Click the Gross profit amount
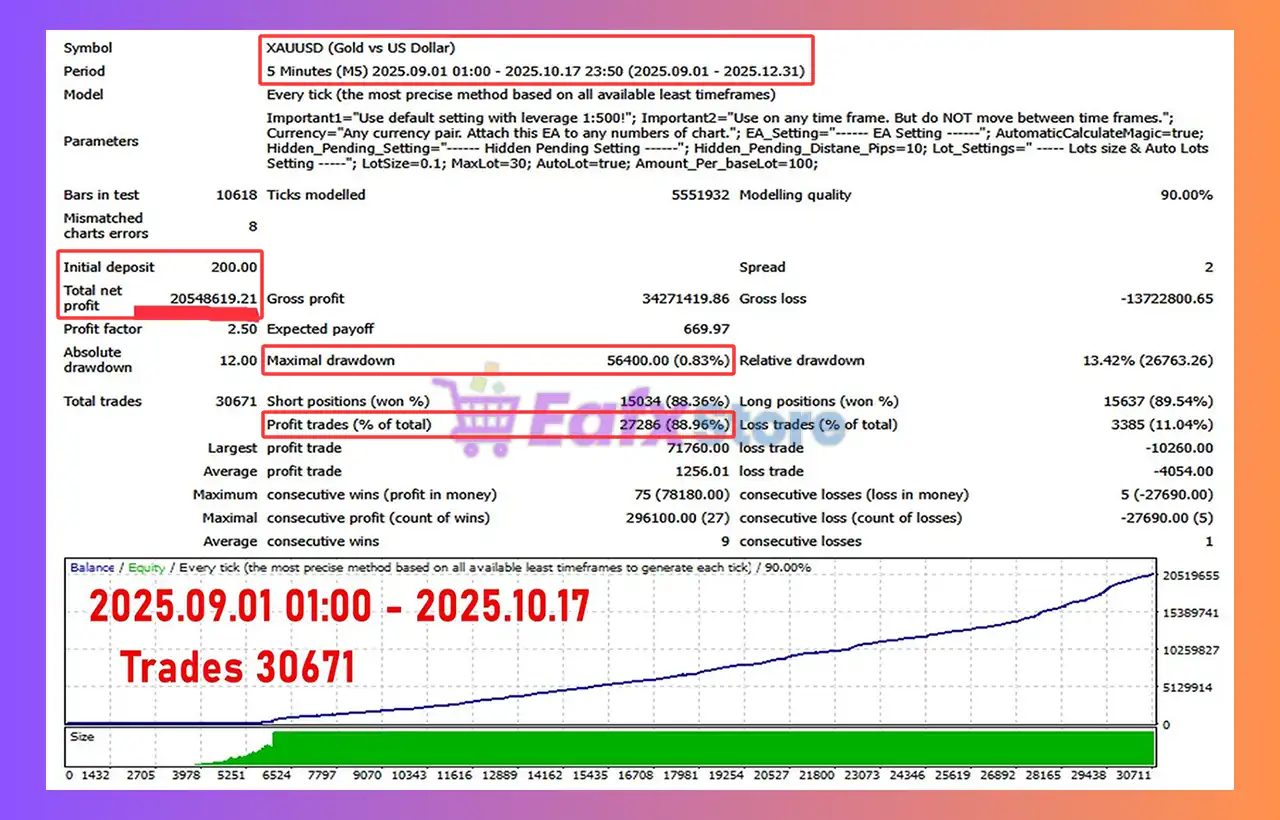This screenshot has width=1280, height=820. click(685, 298)
